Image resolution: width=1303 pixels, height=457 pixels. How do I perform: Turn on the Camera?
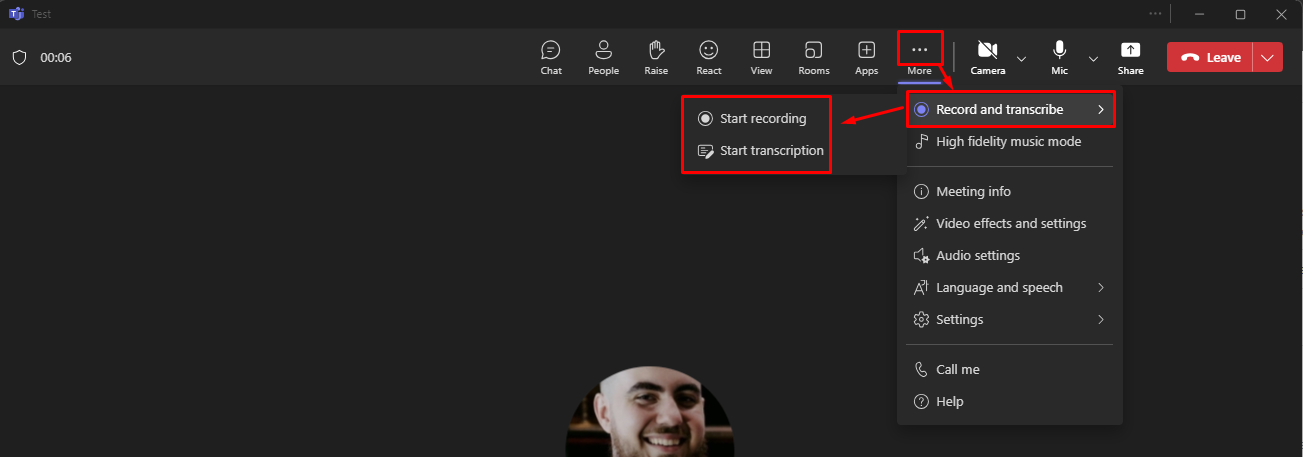tap(988, 57)
